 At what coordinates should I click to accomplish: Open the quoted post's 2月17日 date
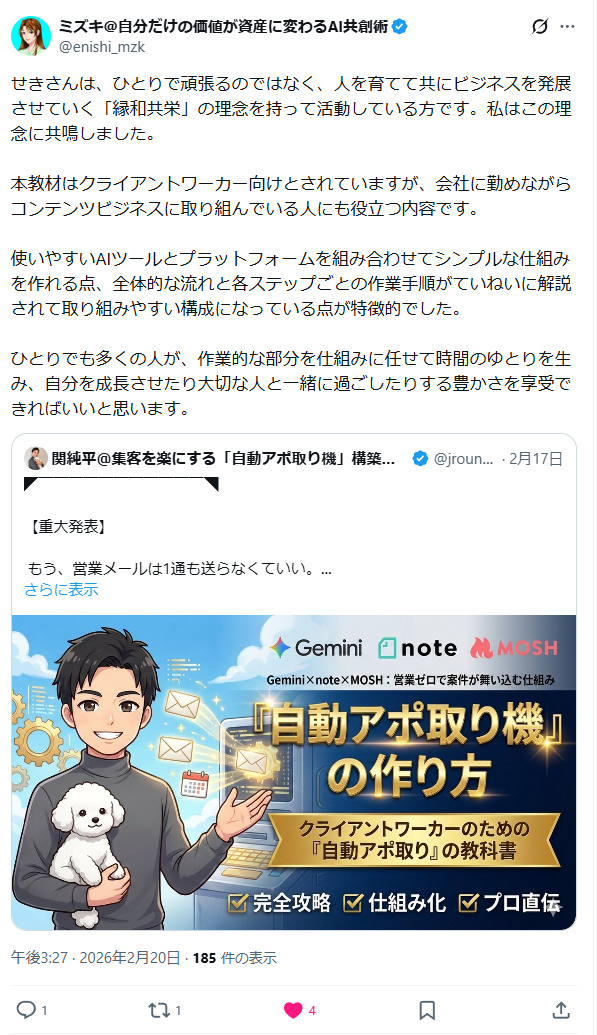(x=536, y=459)
